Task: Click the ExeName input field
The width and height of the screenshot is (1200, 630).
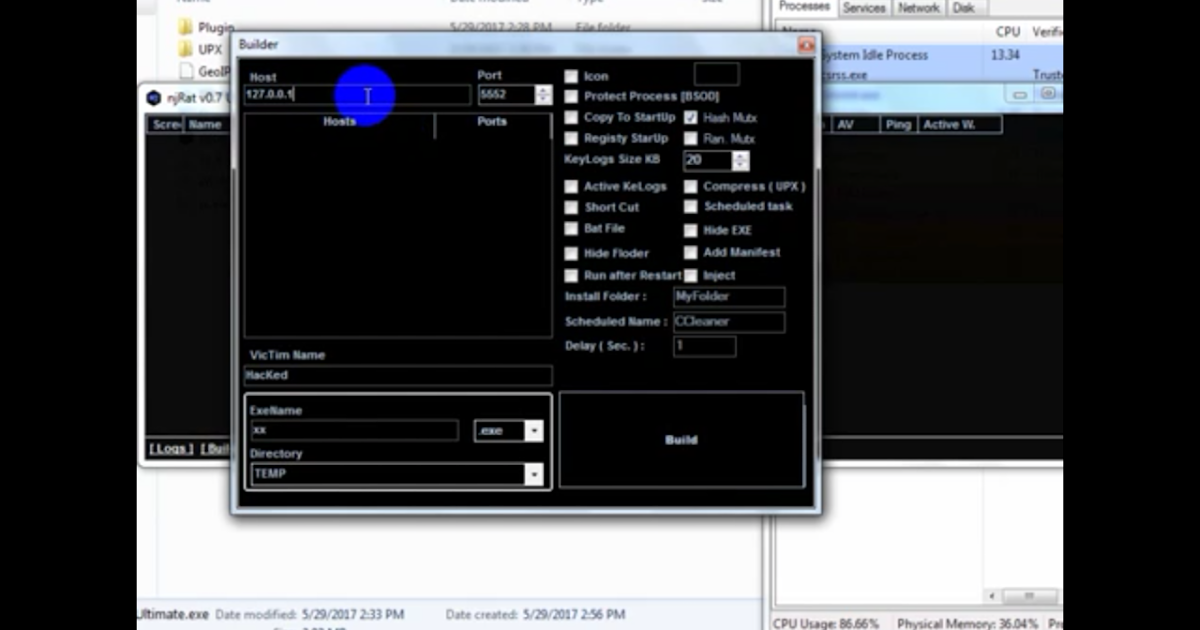Action: pyautogui.click(x=355, y=431)
